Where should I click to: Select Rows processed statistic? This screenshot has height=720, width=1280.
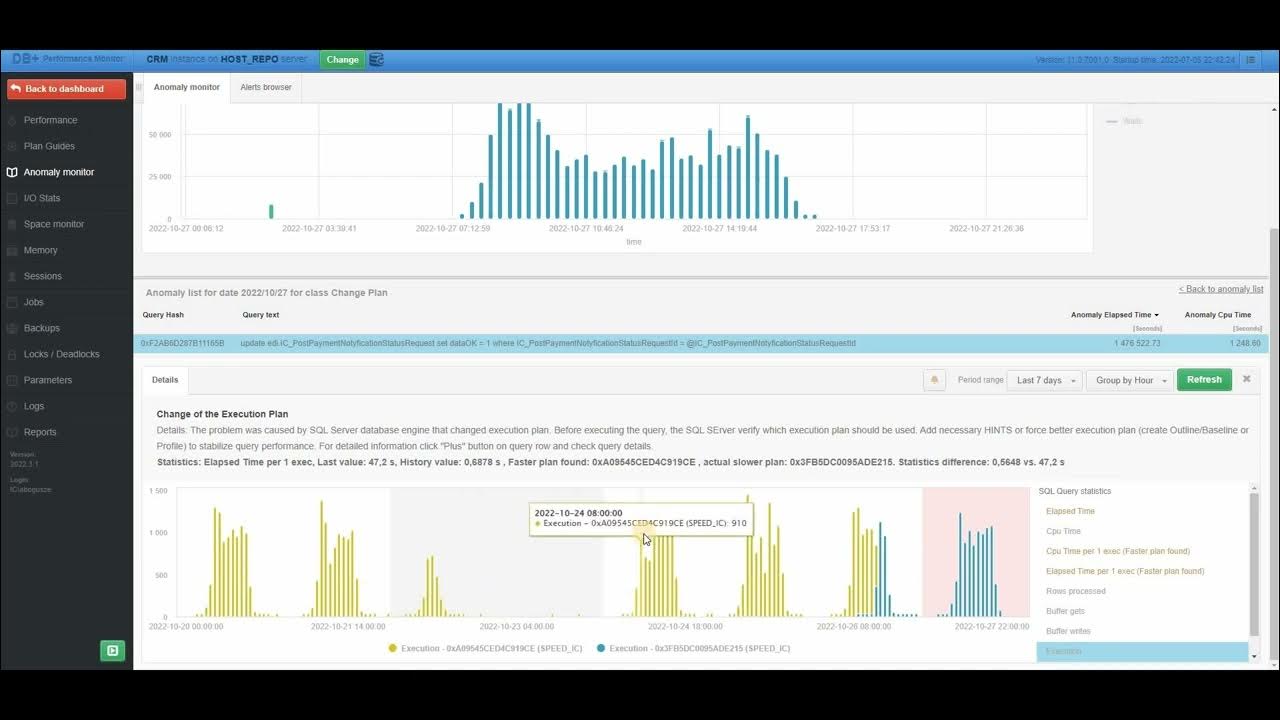click(x=1075, y=591)
